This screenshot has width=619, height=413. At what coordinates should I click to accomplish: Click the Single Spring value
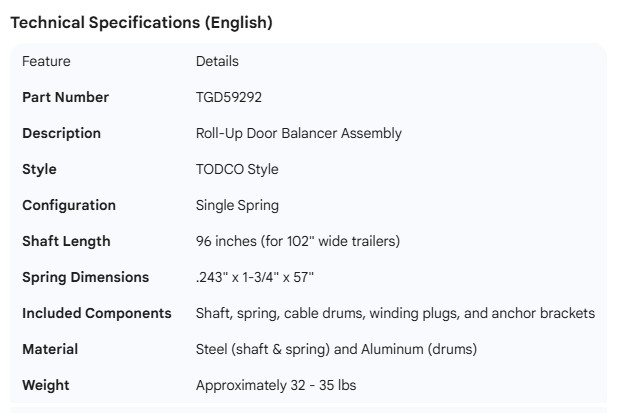pos(237,205)
